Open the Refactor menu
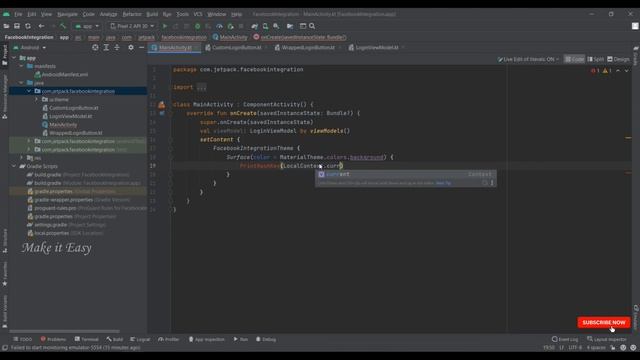 pos(132,14)
